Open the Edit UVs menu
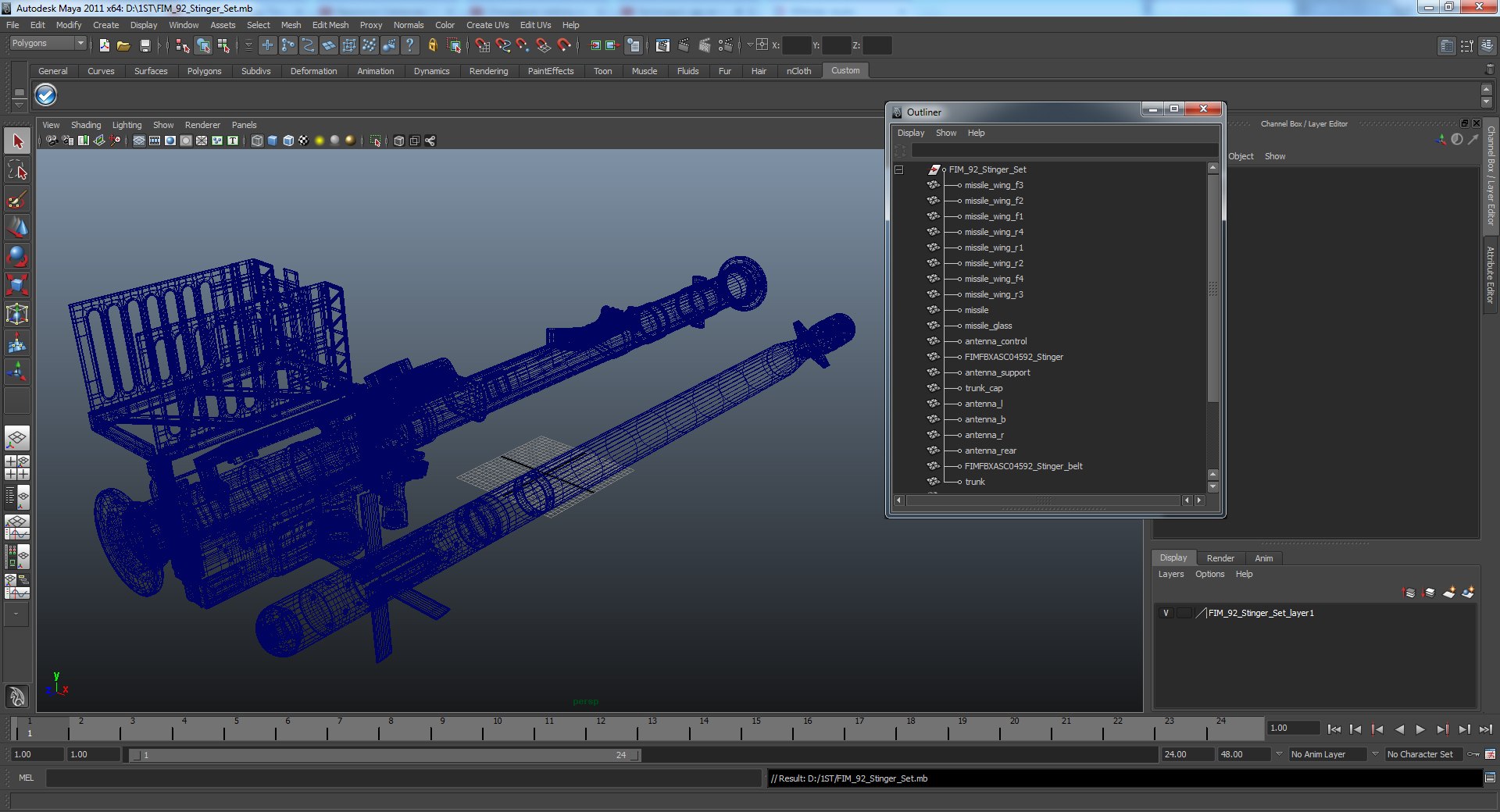This screenshot has width=1500, height=812. (x=535, y=25)
